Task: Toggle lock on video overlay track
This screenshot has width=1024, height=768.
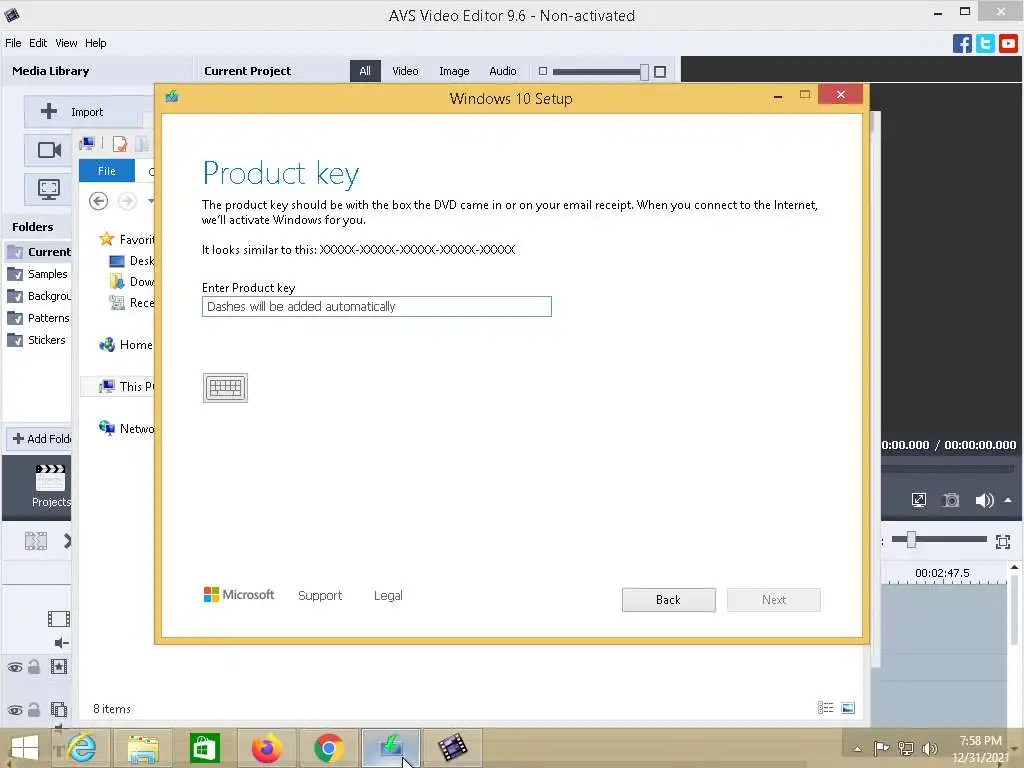Action: click(34, 709)
